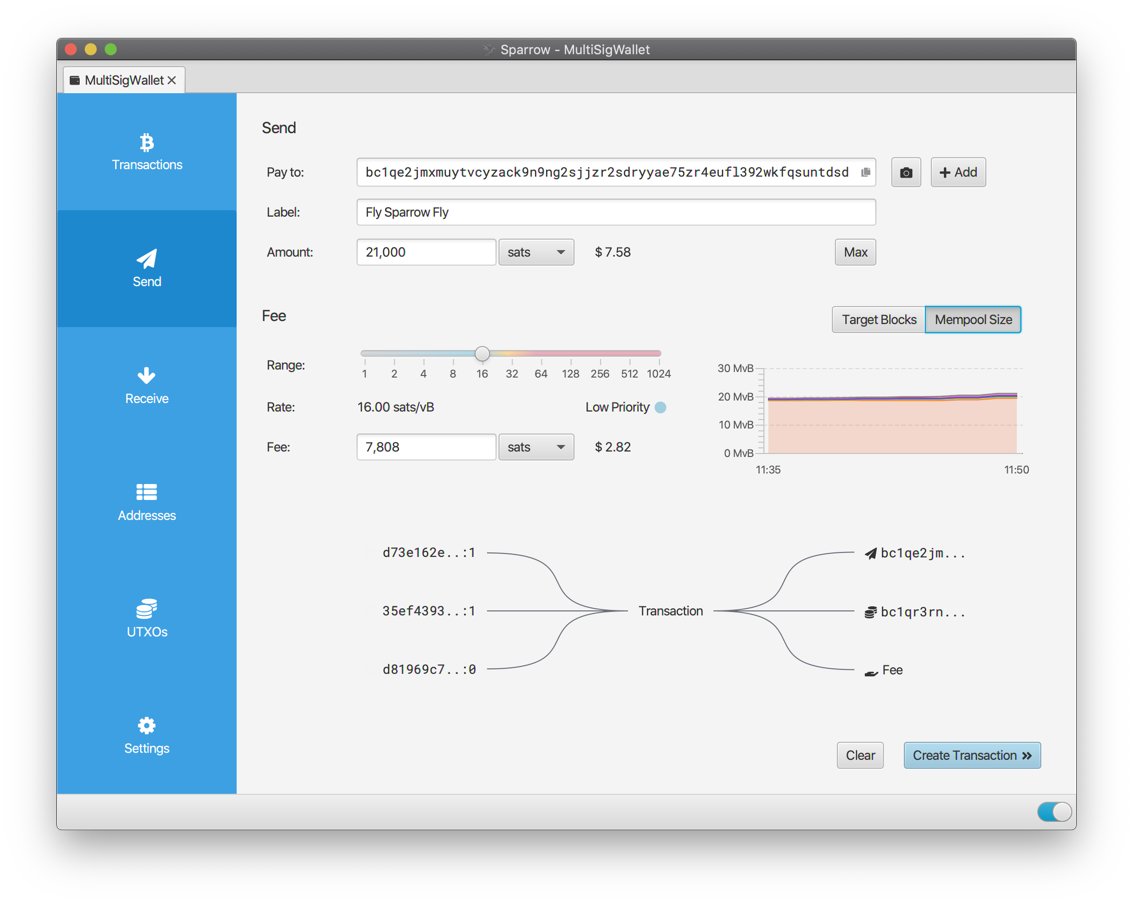
Task: Click the wallet icon on MultiSigWallet tab
Action: (x=75, y=80)
